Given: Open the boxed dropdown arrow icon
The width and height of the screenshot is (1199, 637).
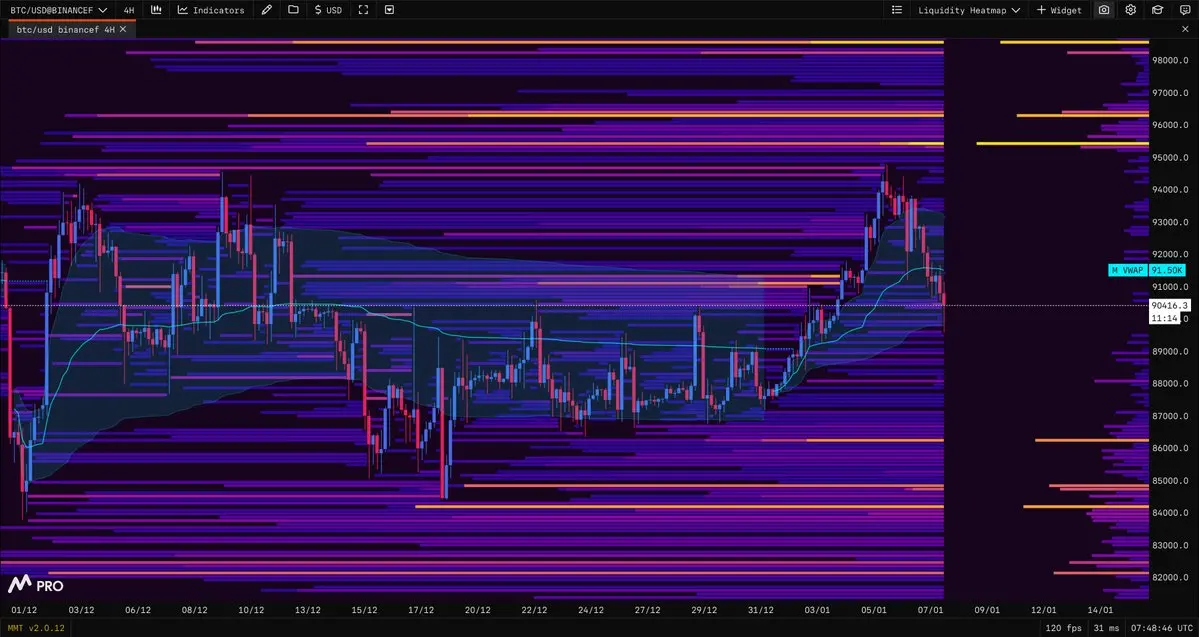Looking at the screenshot, I should click(389, 10).
